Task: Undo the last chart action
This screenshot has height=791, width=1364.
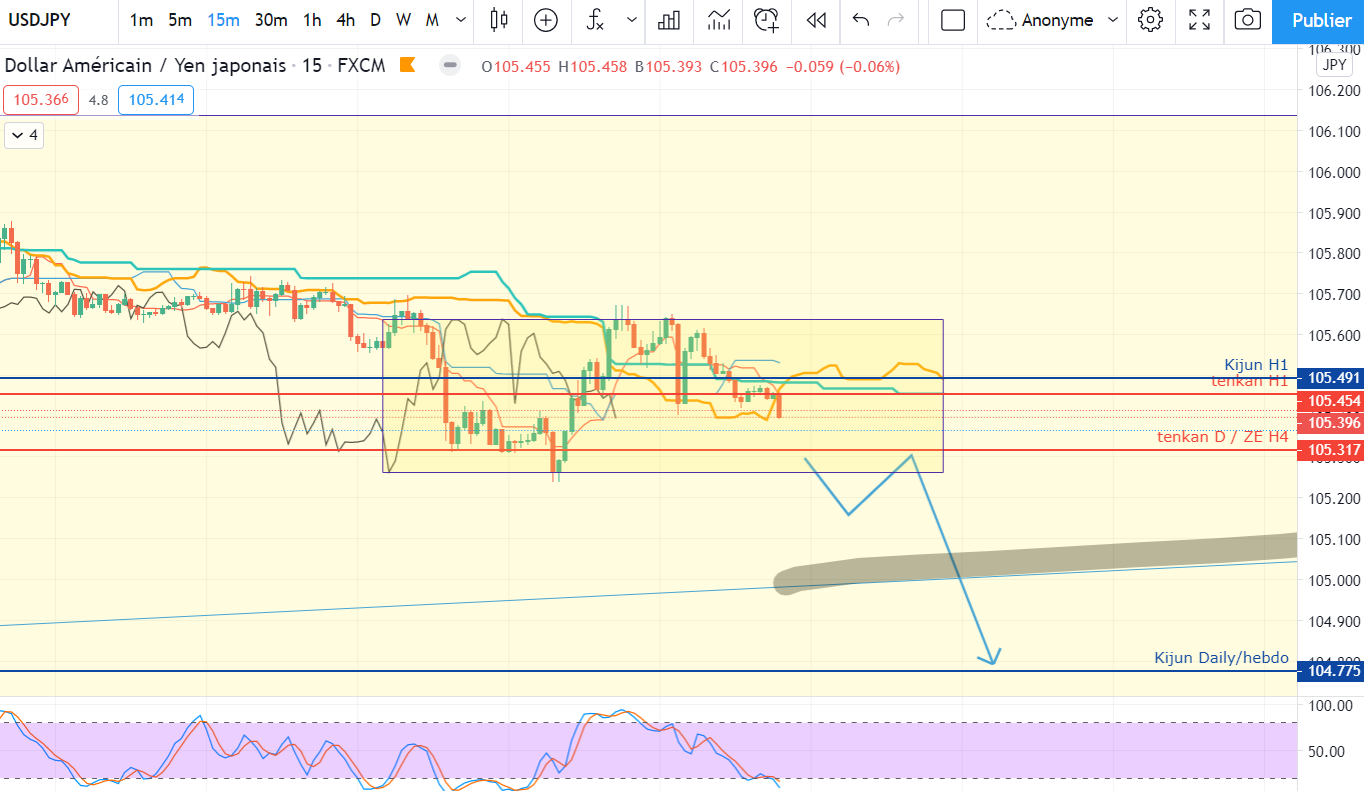Action: point(861,20)
